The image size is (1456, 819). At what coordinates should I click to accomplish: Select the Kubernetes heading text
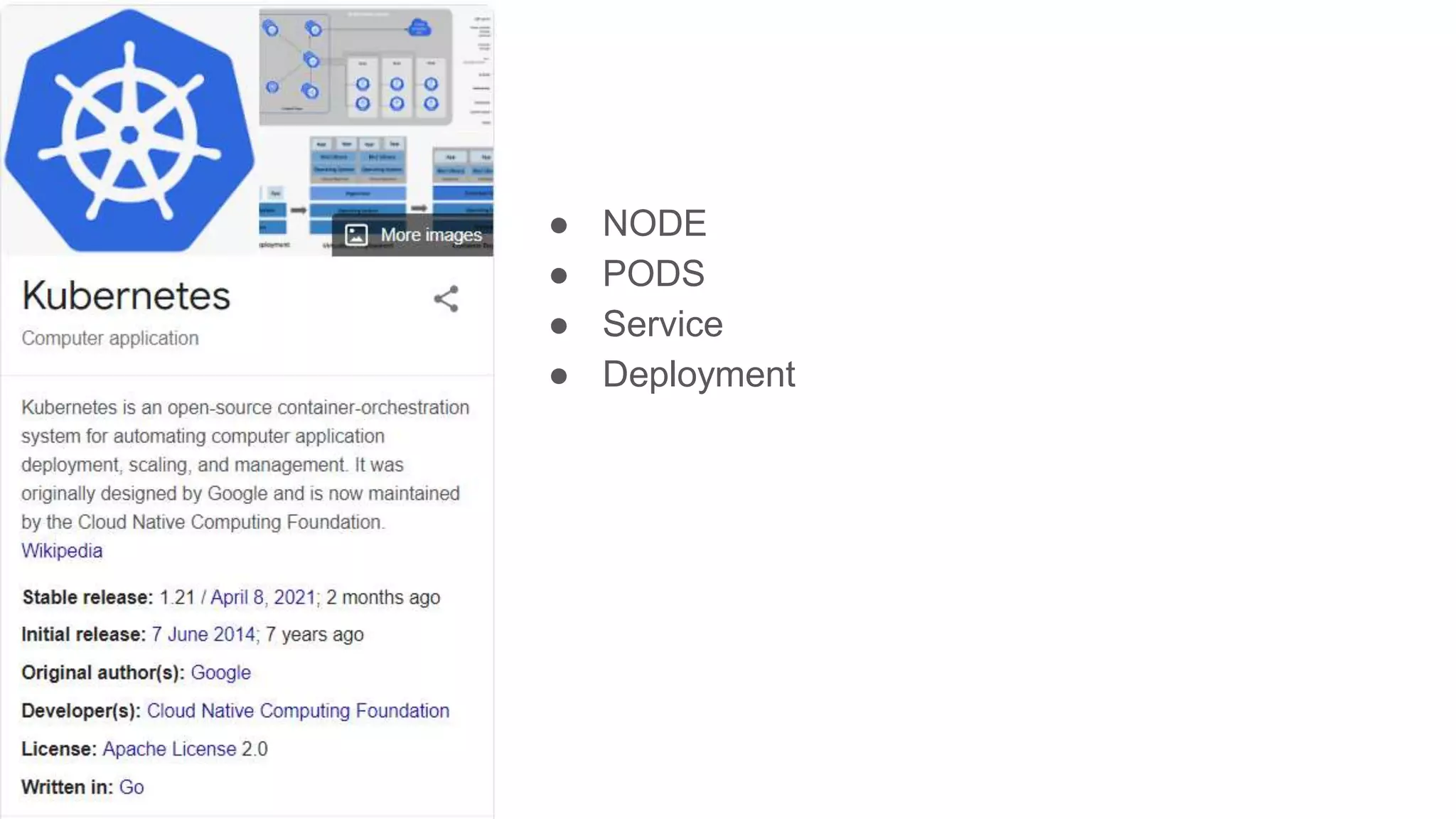click(x=126, y=296)
